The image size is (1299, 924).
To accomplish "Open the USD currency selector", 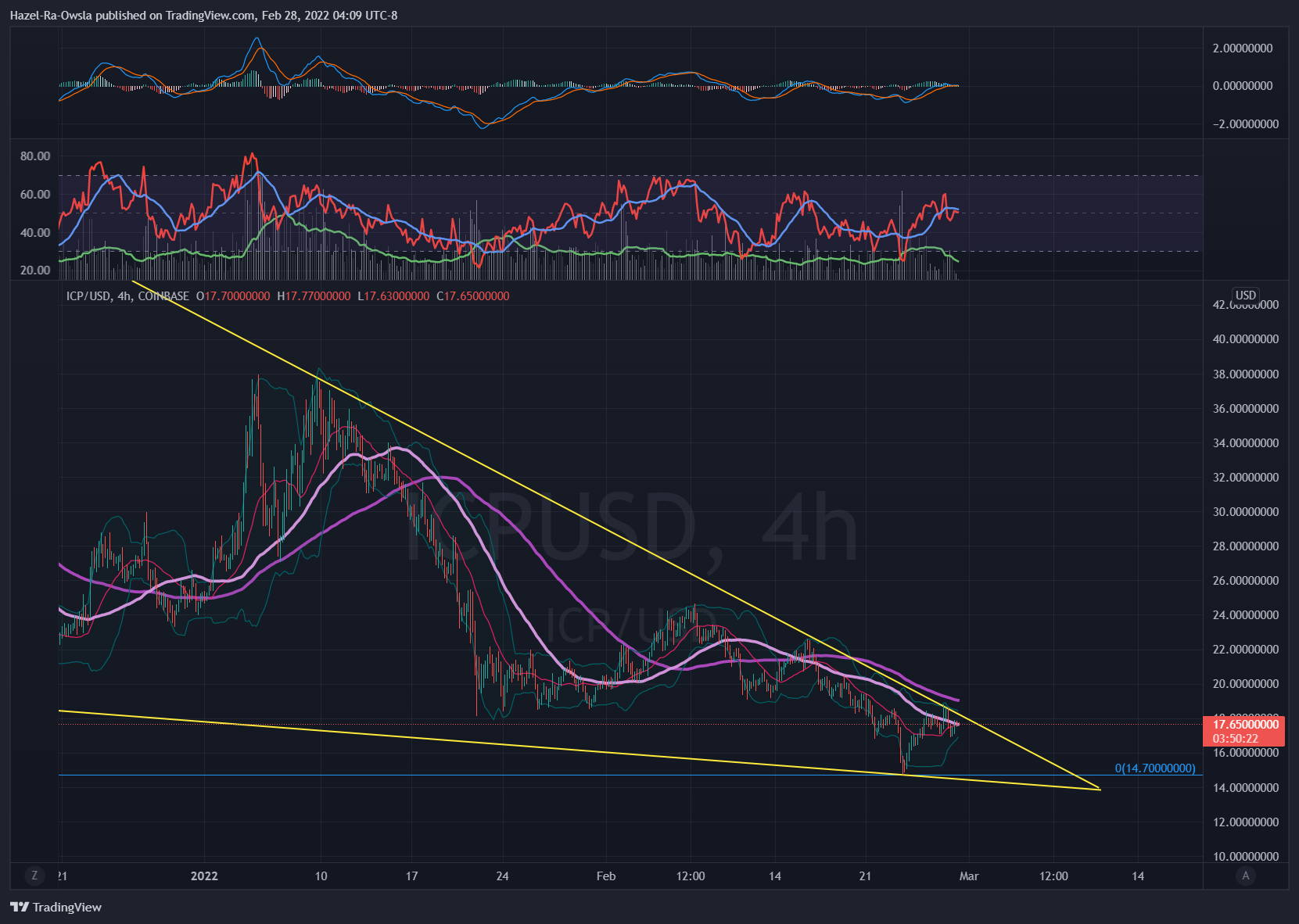I will coord(1246,295).
